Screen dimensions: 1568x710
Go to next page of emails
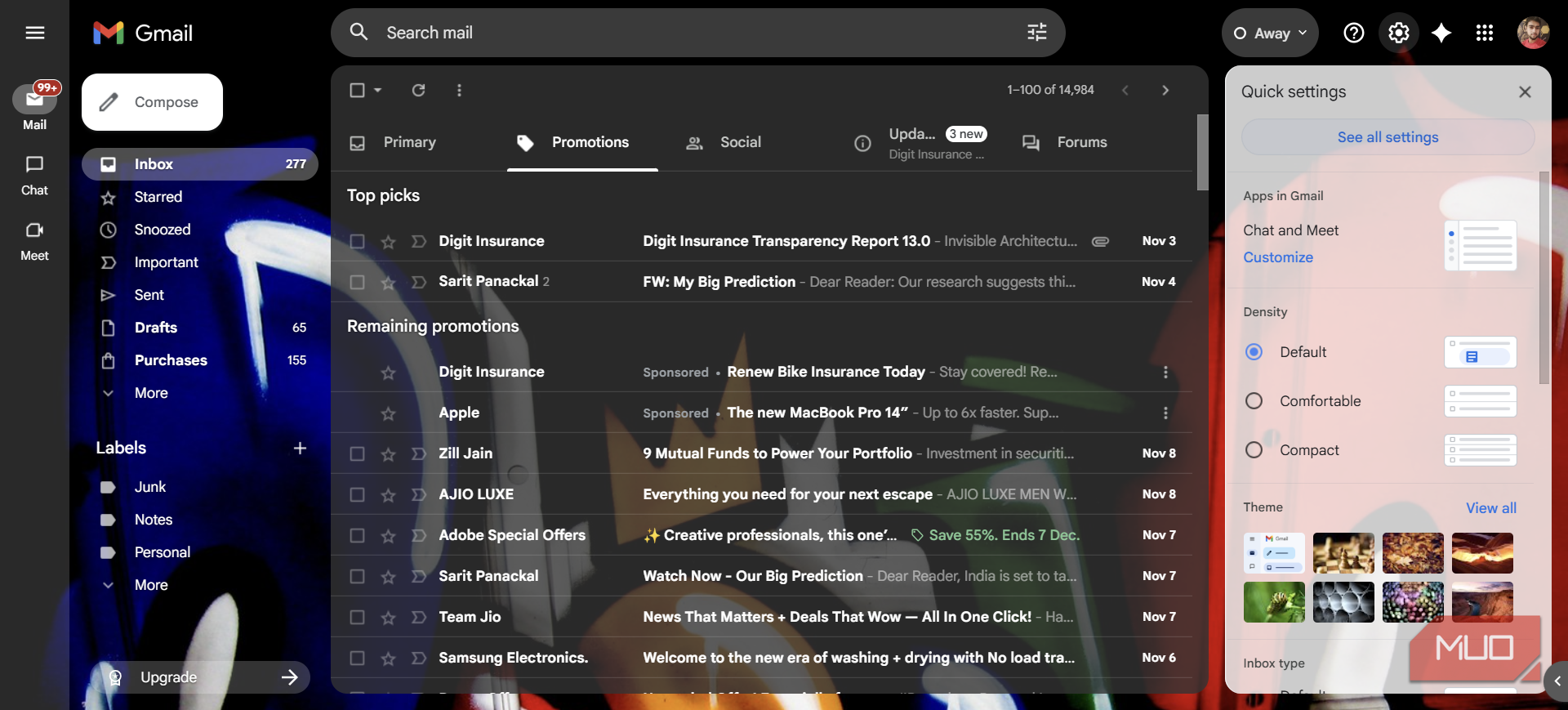coord(1165,90)
